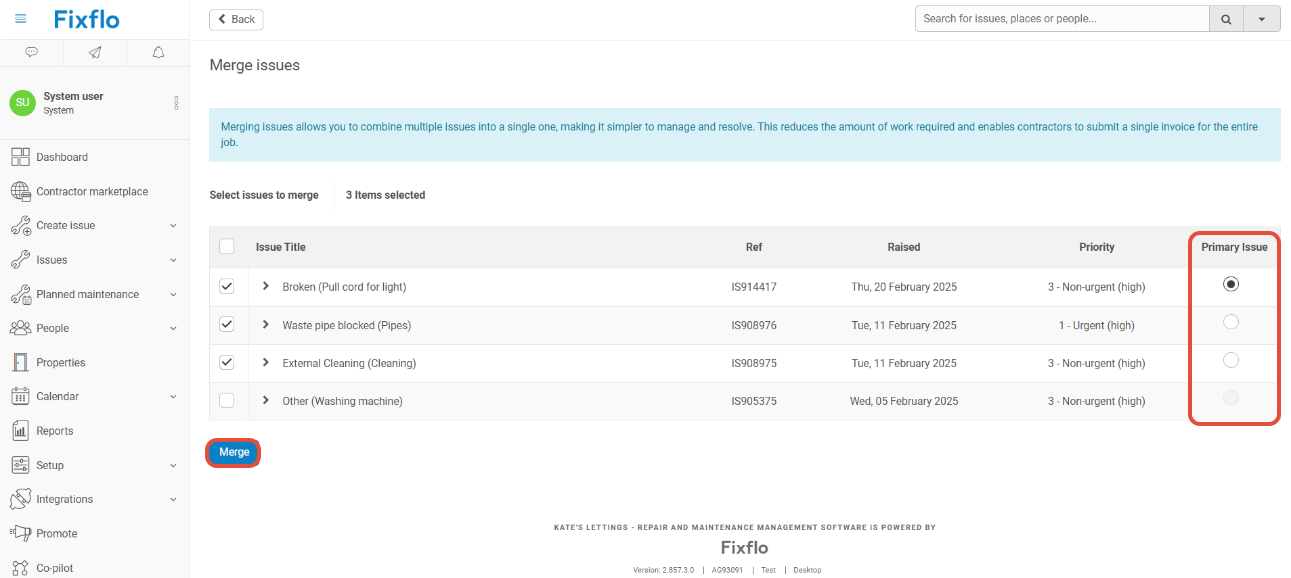The height and width of the screenshot is (578, 1291).
Task: Click the Co-pilot icon
Action: (20, 568)
